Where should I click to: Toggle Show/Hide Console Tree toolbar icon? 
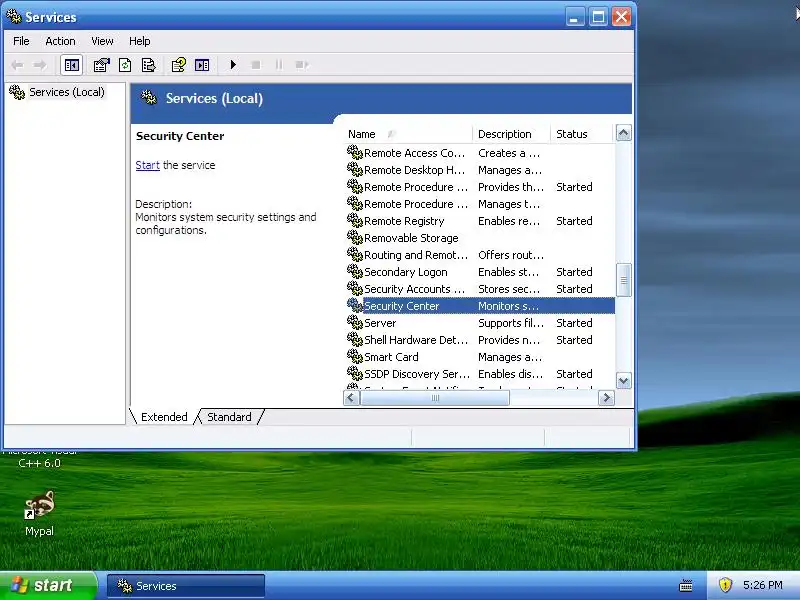(71, 65)
